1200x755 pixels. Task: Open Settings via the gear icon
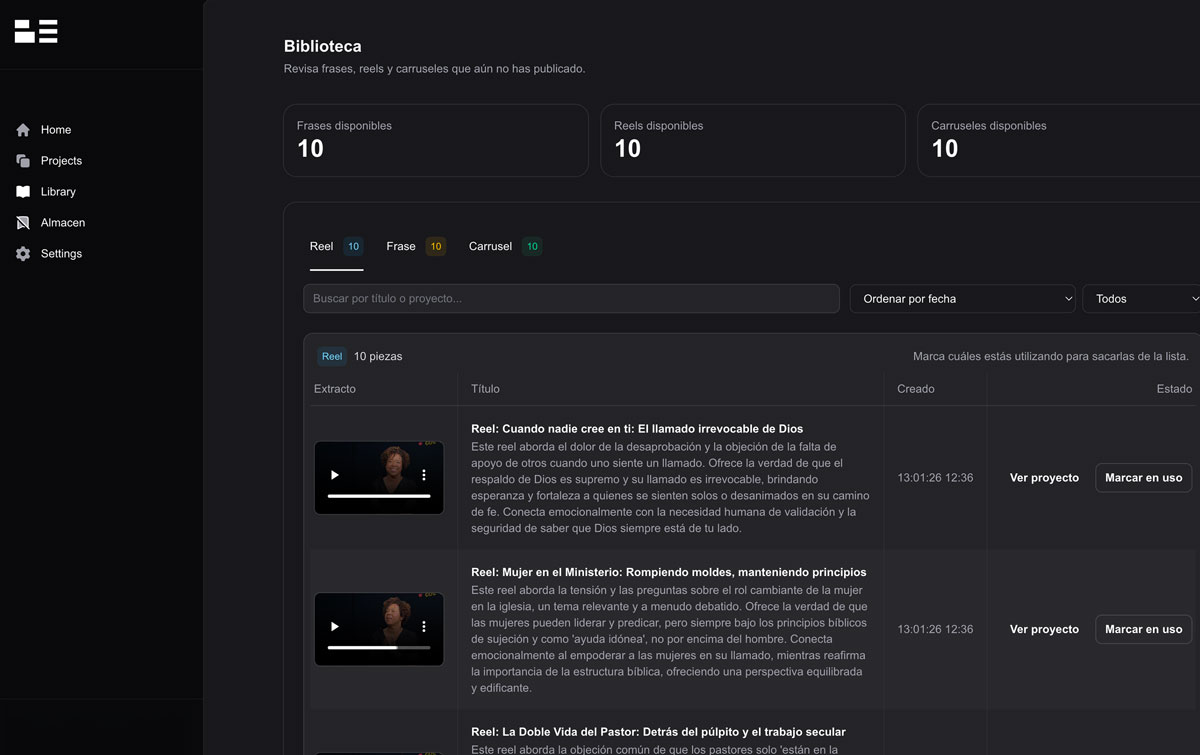click(22, 253)
